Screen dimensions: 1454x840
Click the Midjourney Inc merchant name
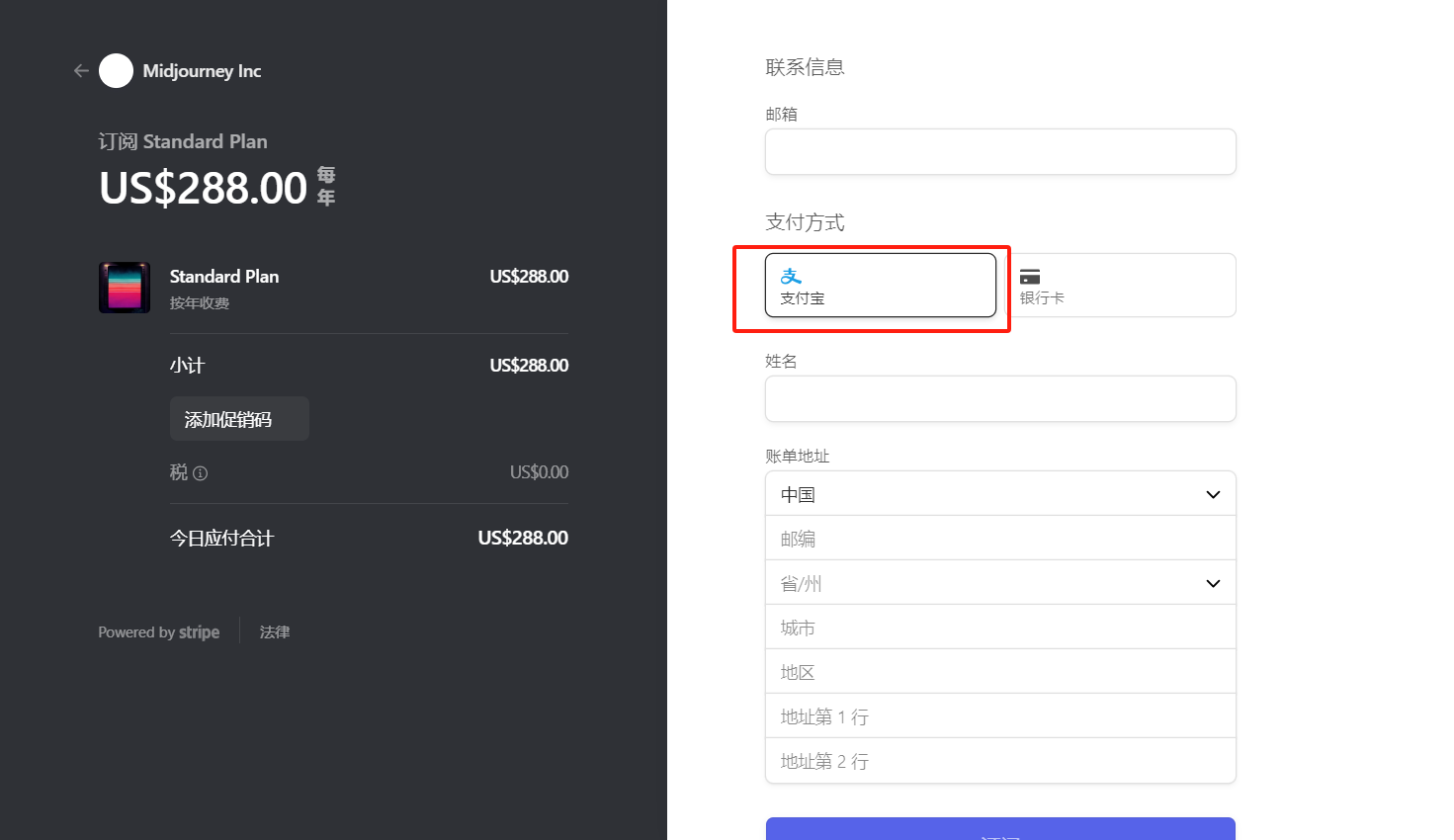tap(202, 71)
